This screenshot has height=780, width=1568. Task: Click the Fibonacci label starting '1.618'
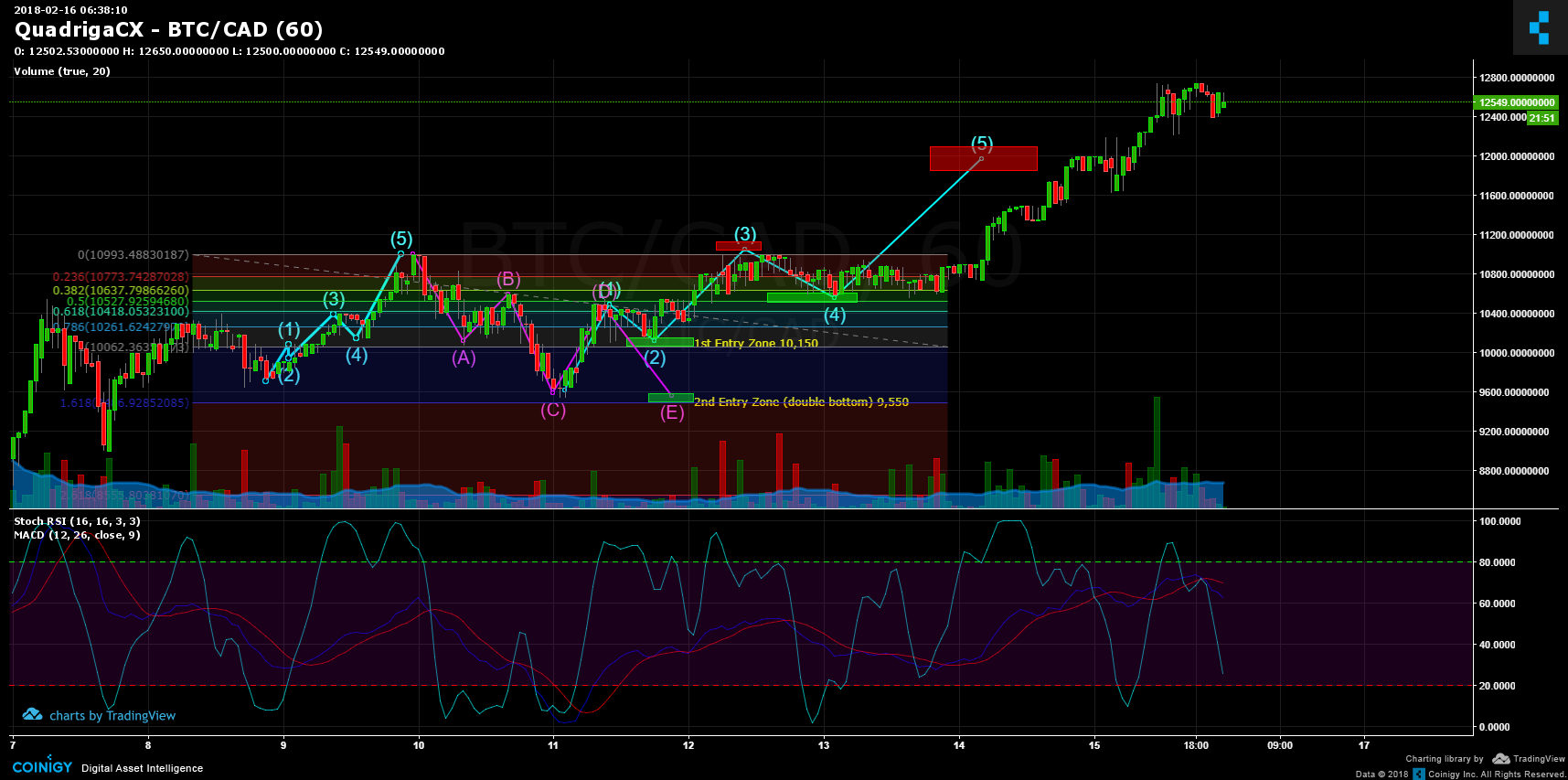124,403
